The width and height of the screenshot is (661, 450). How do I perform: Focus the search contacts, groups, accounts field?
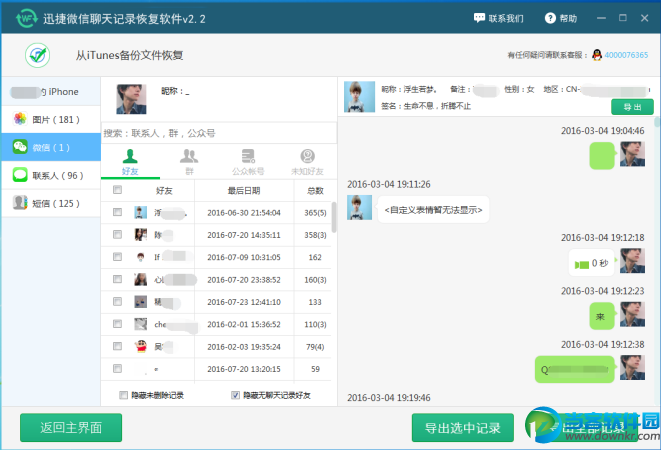click(219, 133)
